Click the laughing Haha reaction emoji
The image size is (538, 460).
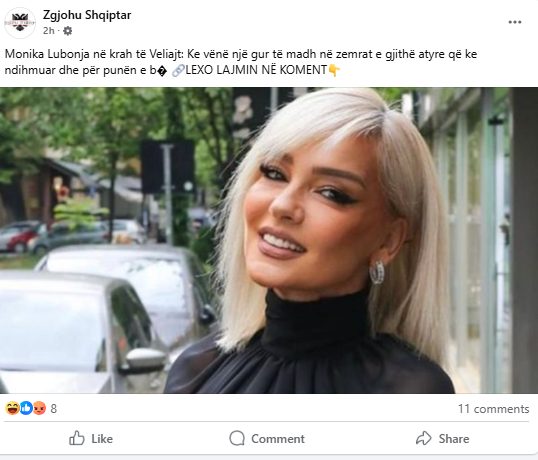(x=12, y=408)
